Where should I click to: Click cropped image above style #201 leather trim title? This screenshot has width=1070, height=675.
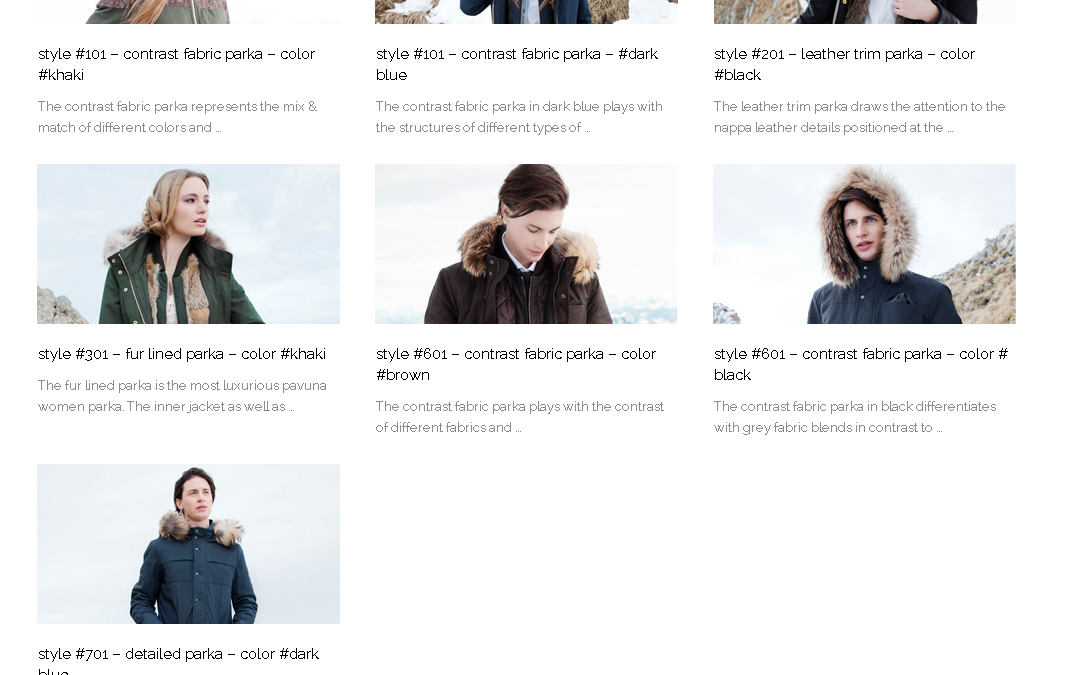click(864, 11)
